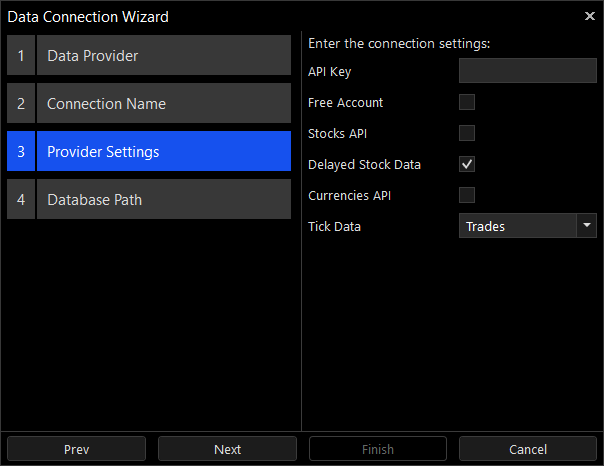Go to the Data Provider step
This screenshot has width=604, height=466.
[163, 56]
